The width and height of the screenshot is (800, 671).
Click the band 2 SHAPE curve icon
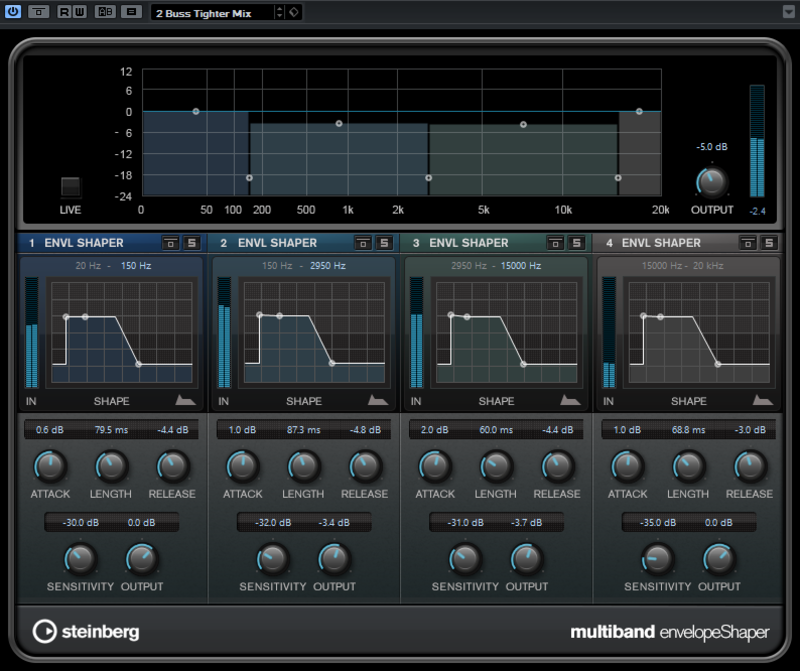tap(378, 400)
